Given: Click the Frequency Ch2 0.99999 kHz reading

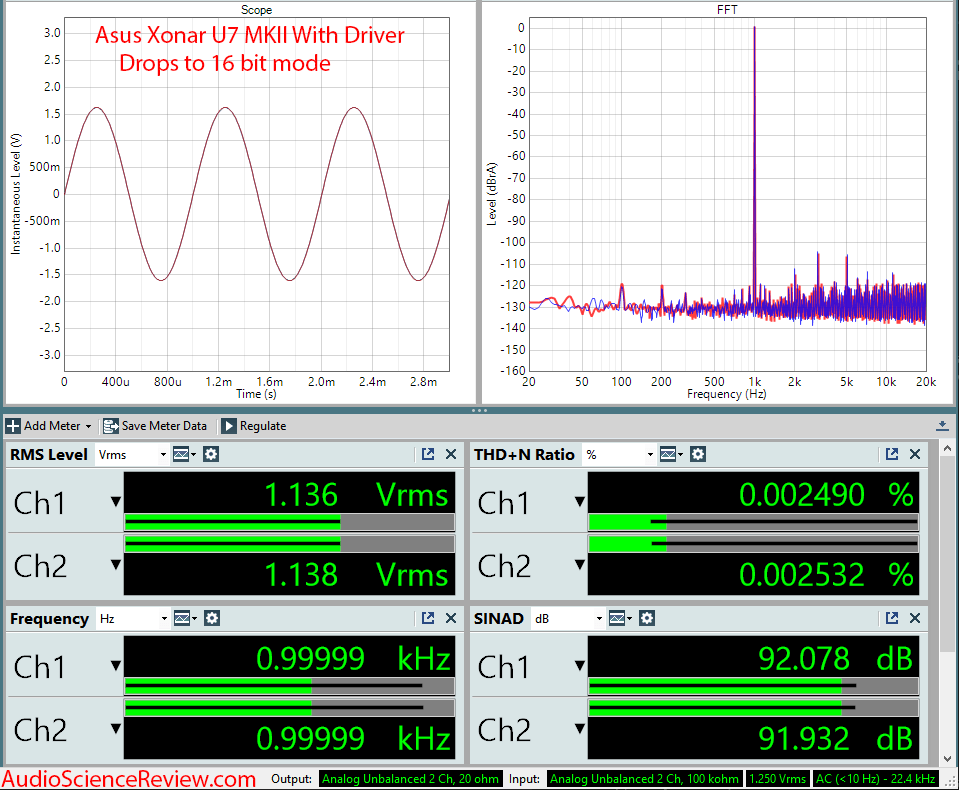Looking at the screenshot, I should pyautogui.click(x=354, y=739).
